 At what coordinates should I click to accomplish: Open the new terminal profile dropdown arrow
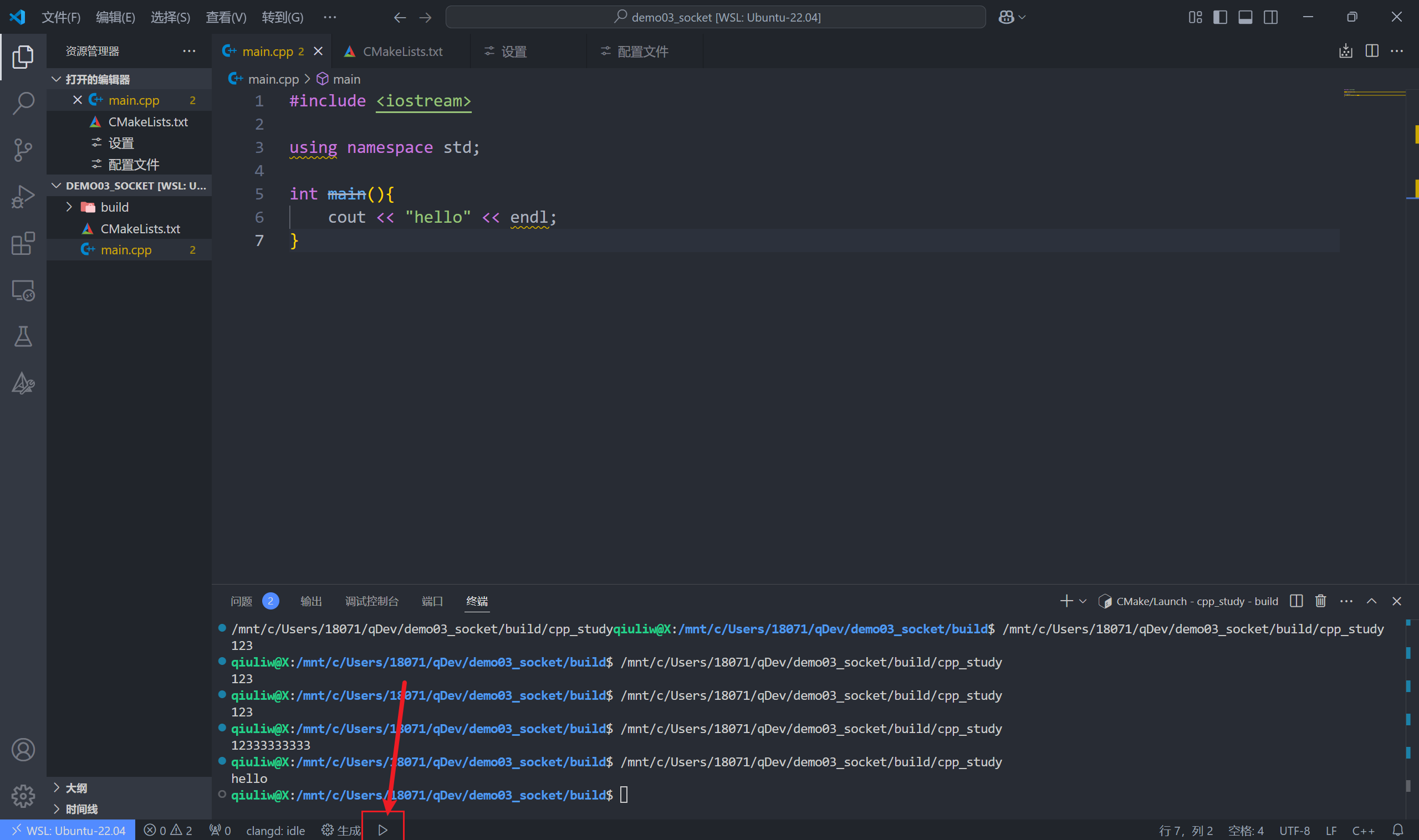point(1083,601)
